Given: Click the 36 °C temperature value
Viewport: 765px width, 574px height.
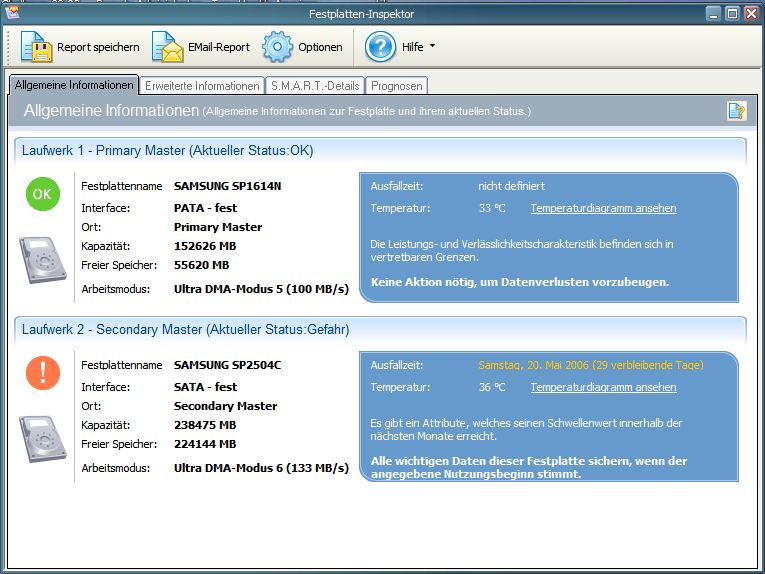Looking at the screenshot, I should coord(492,387).
